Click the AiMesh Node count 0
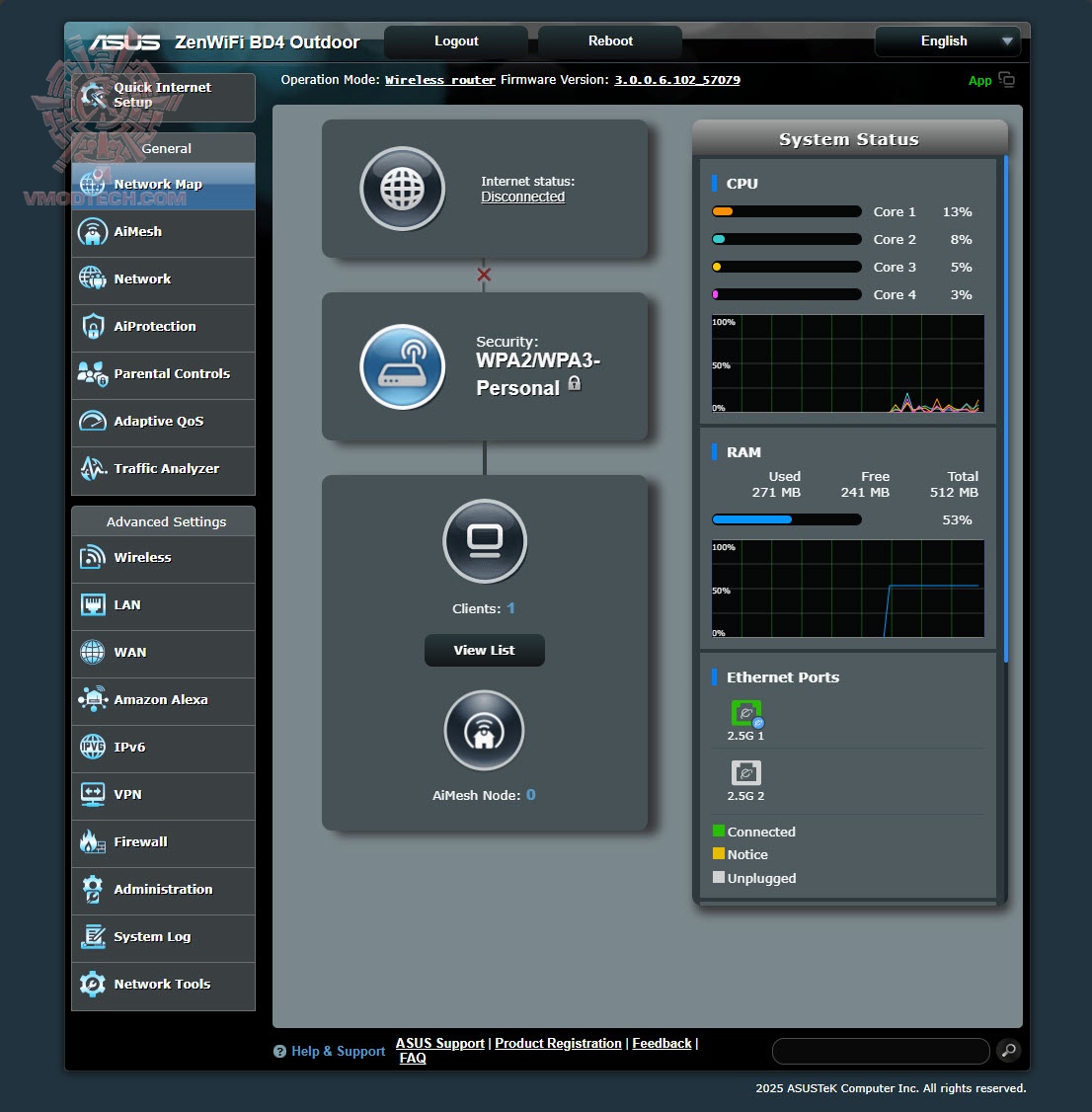1092x1112 pixels. pos(530,795)
